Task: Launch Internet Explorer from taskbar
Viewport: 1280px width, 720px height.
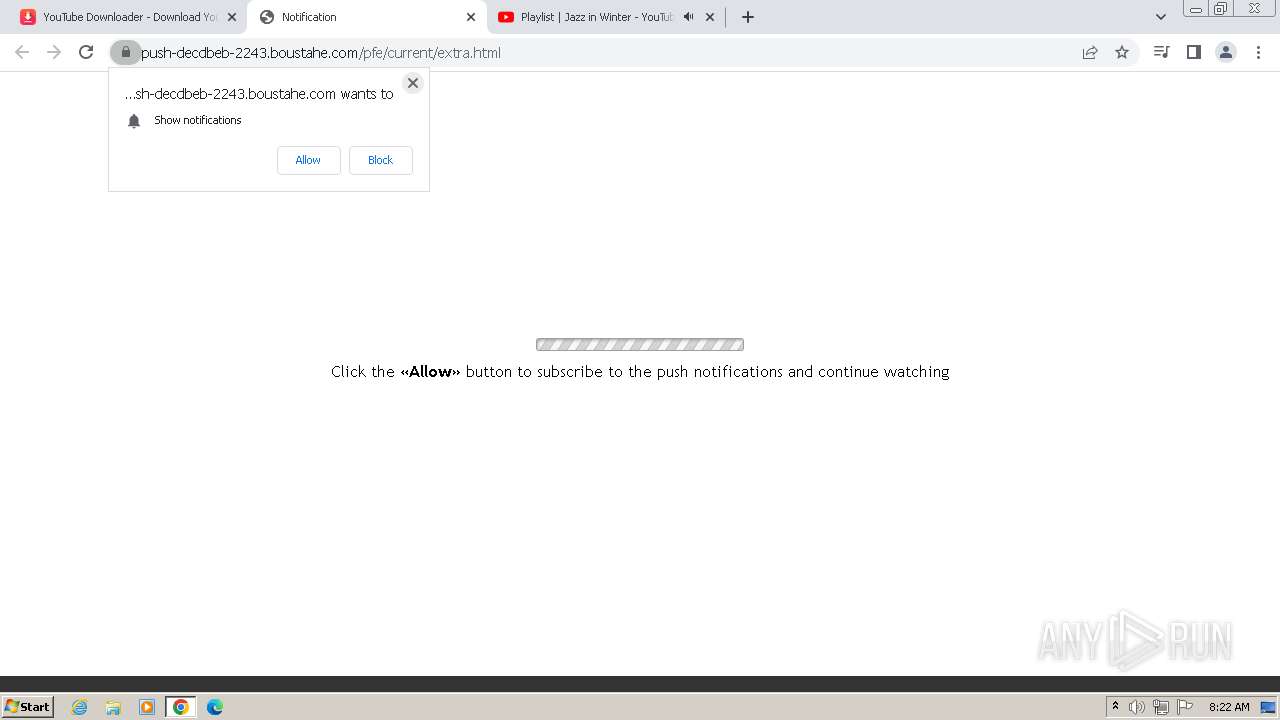Action: point(79,707)
